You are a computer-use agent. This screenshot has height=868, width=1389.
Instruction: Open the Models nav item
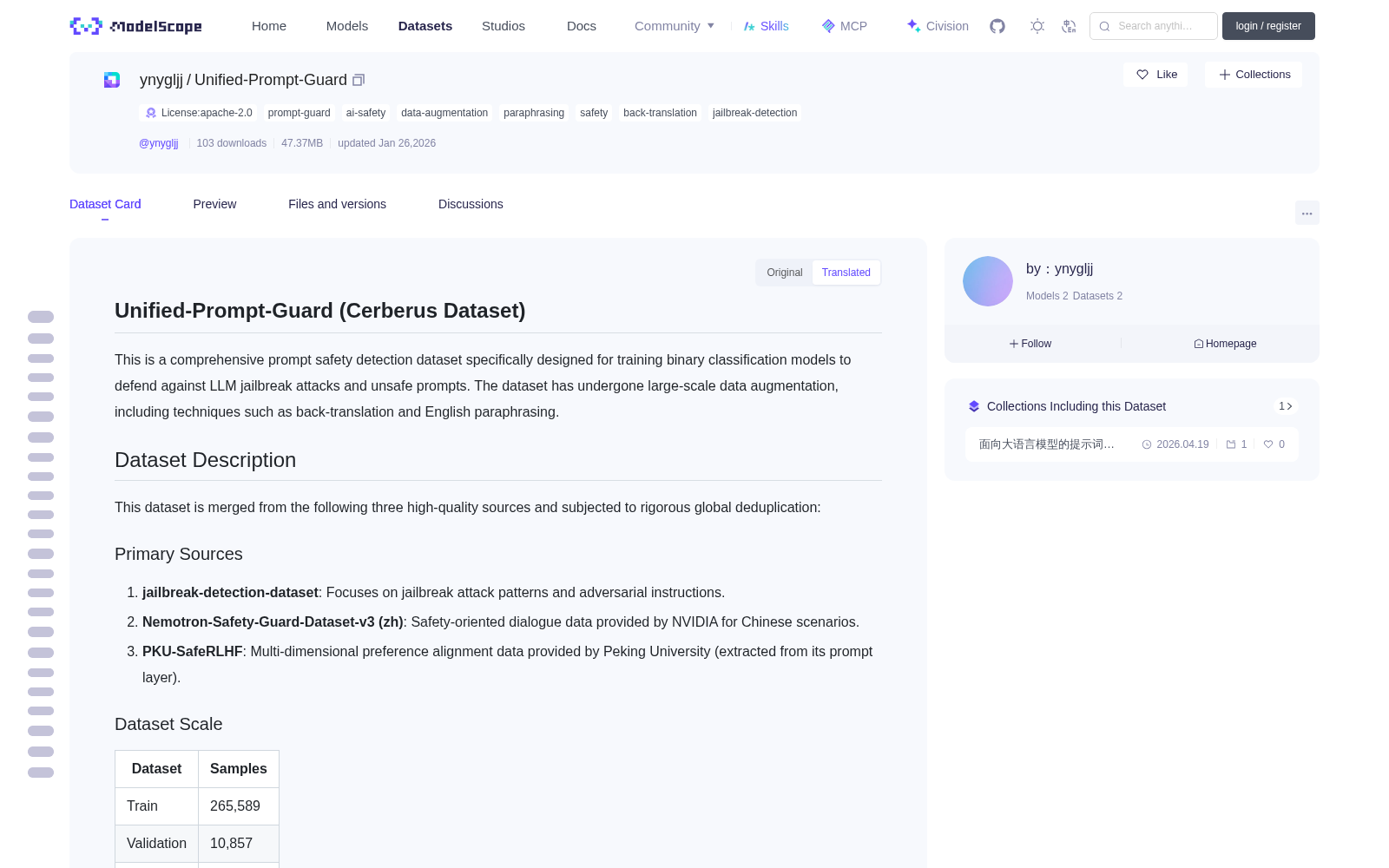click(347, 26)
